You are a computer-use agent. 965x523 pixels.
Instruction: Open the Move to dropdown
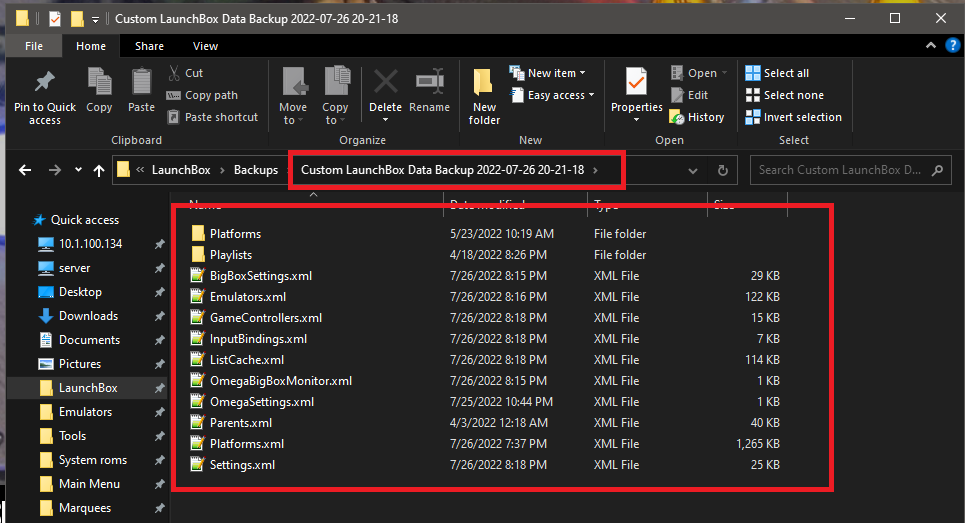293,113
